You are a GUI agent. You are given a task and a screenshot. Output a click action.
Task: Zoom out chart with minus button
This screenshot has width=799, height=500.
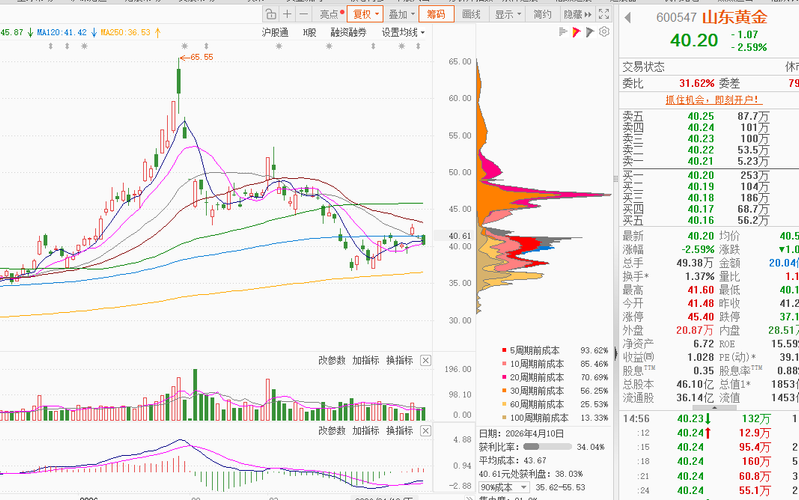(x=304, y=14)
